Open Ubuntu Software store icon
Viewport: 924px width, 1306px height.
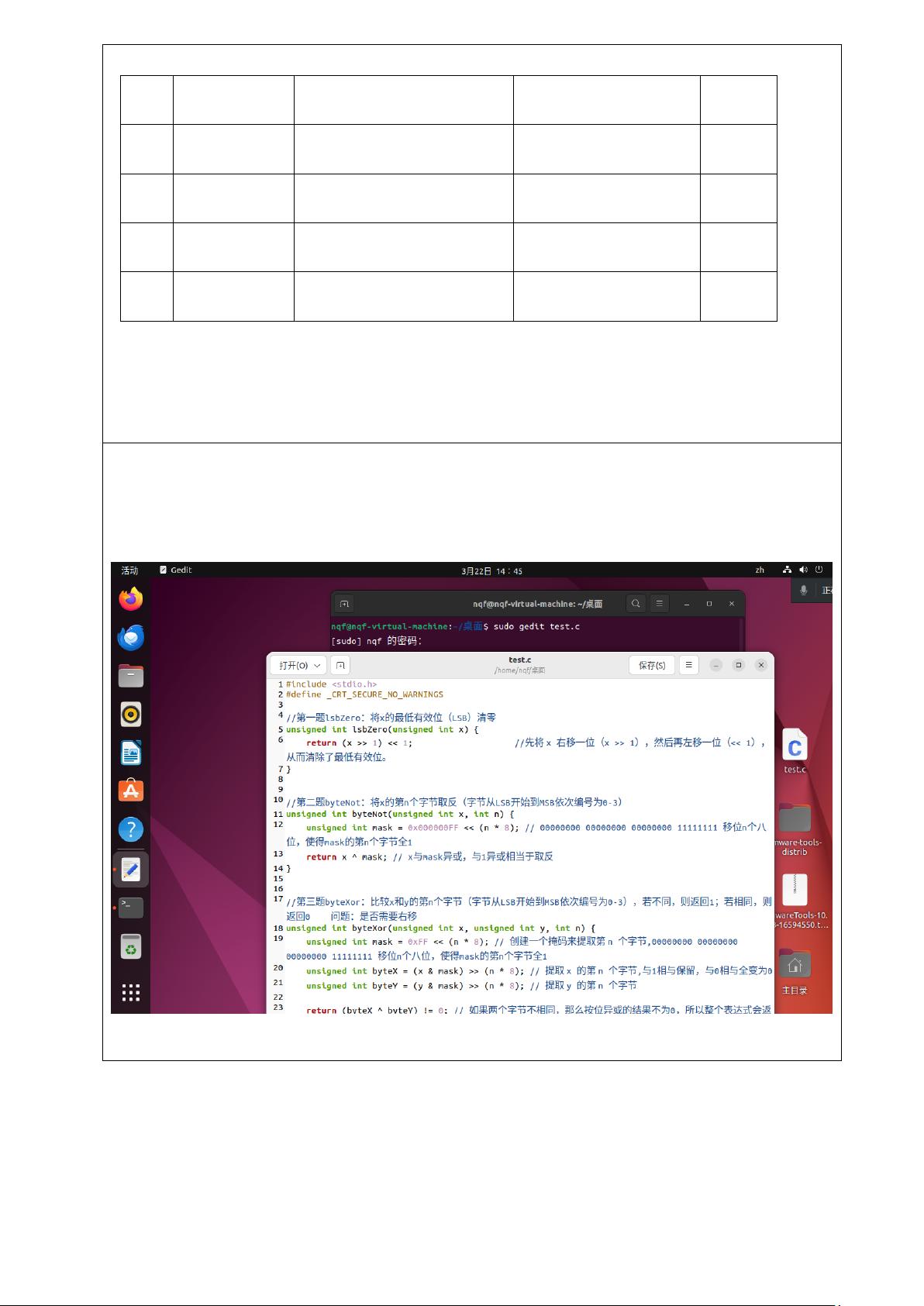tap(131, 791)
